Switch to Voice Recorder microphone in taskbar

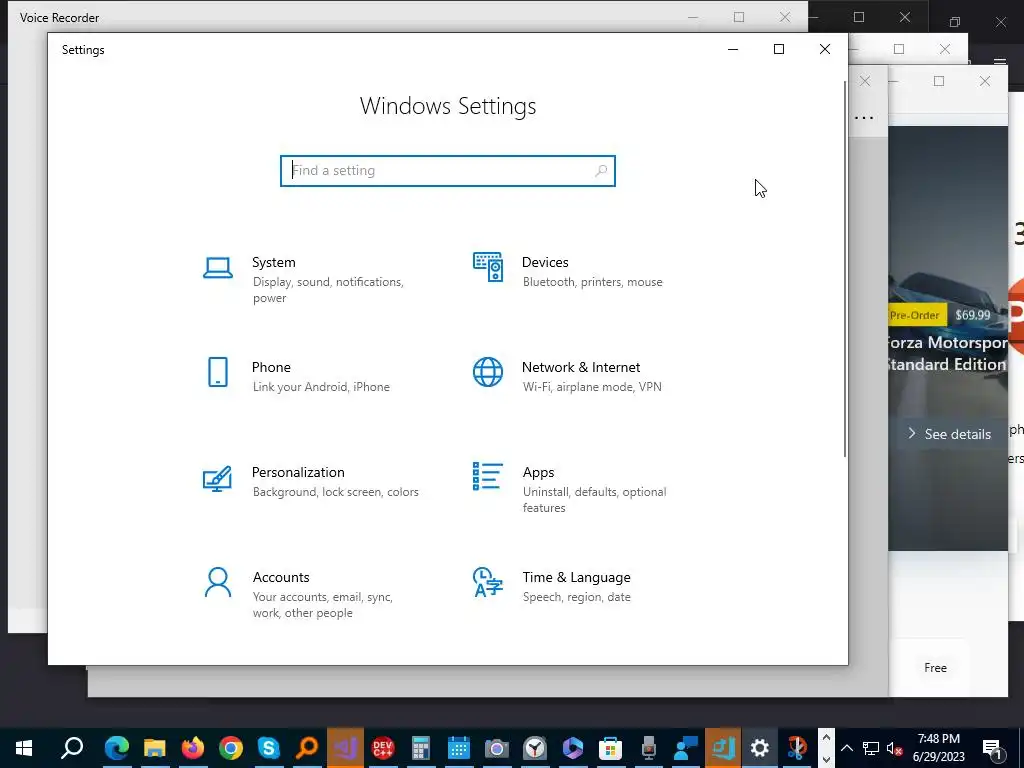tap(648, 748)
